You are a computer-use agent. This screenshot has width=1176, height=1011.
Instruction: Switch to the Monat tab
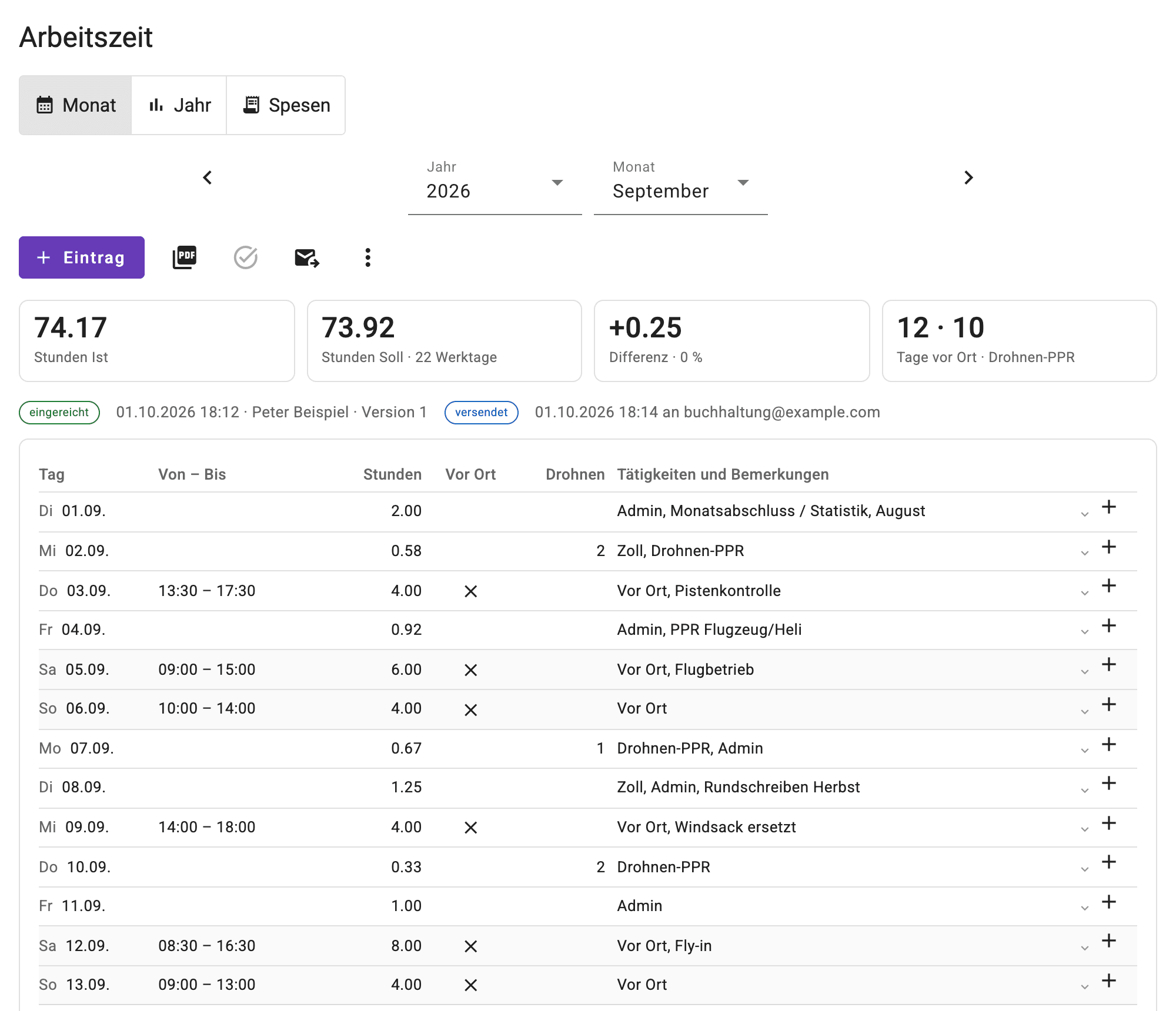75,105
